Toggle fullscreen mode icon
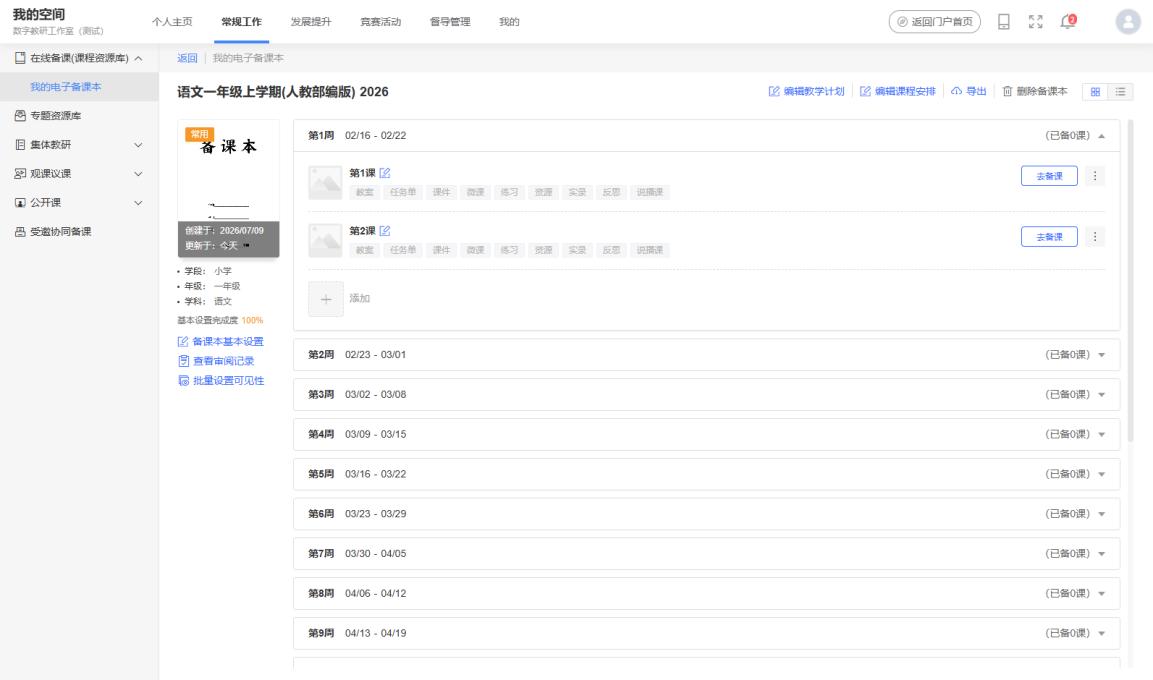1153x680 pixels. (1035, 22)
